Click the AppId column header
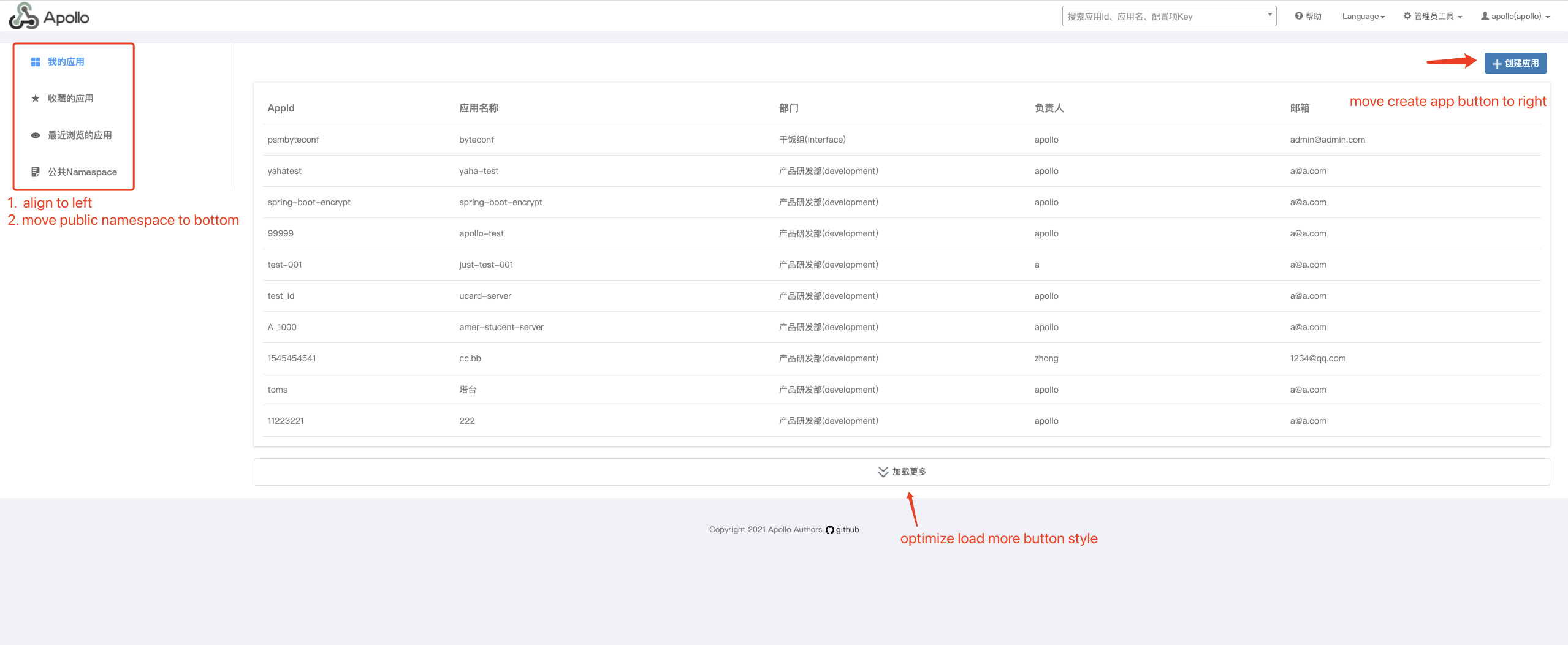This screenshot has height=645, width=1568. pos(281,108)
